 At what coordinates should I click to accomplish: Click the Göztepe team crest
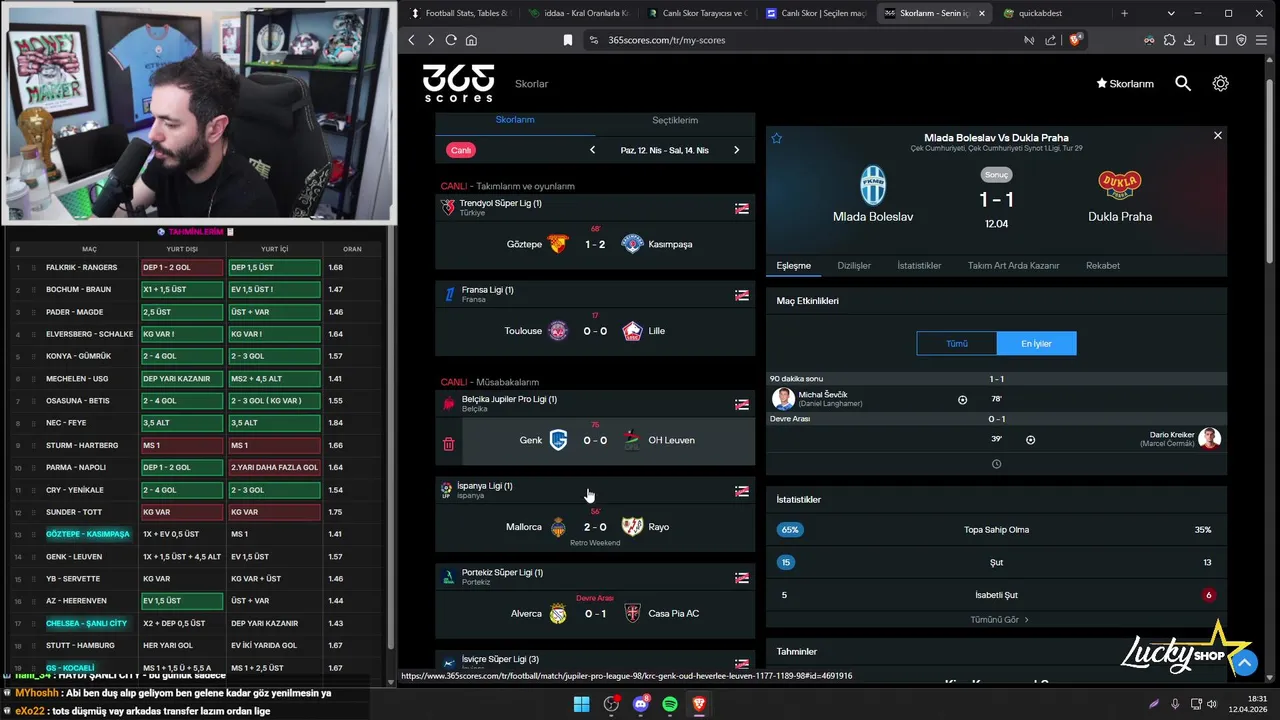pos(558,244)
